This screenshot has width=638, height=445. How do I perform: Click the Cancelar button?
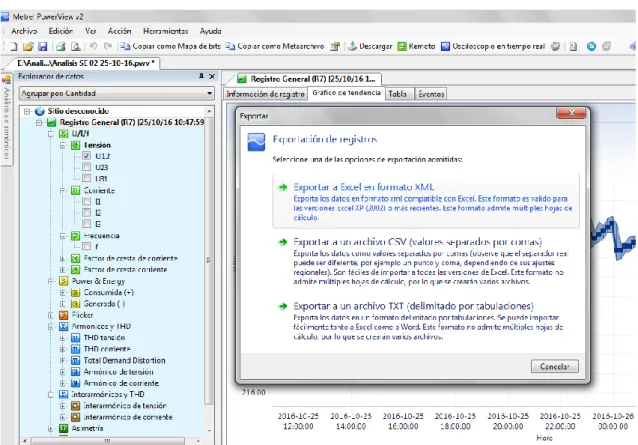click(x=554, y=366)
